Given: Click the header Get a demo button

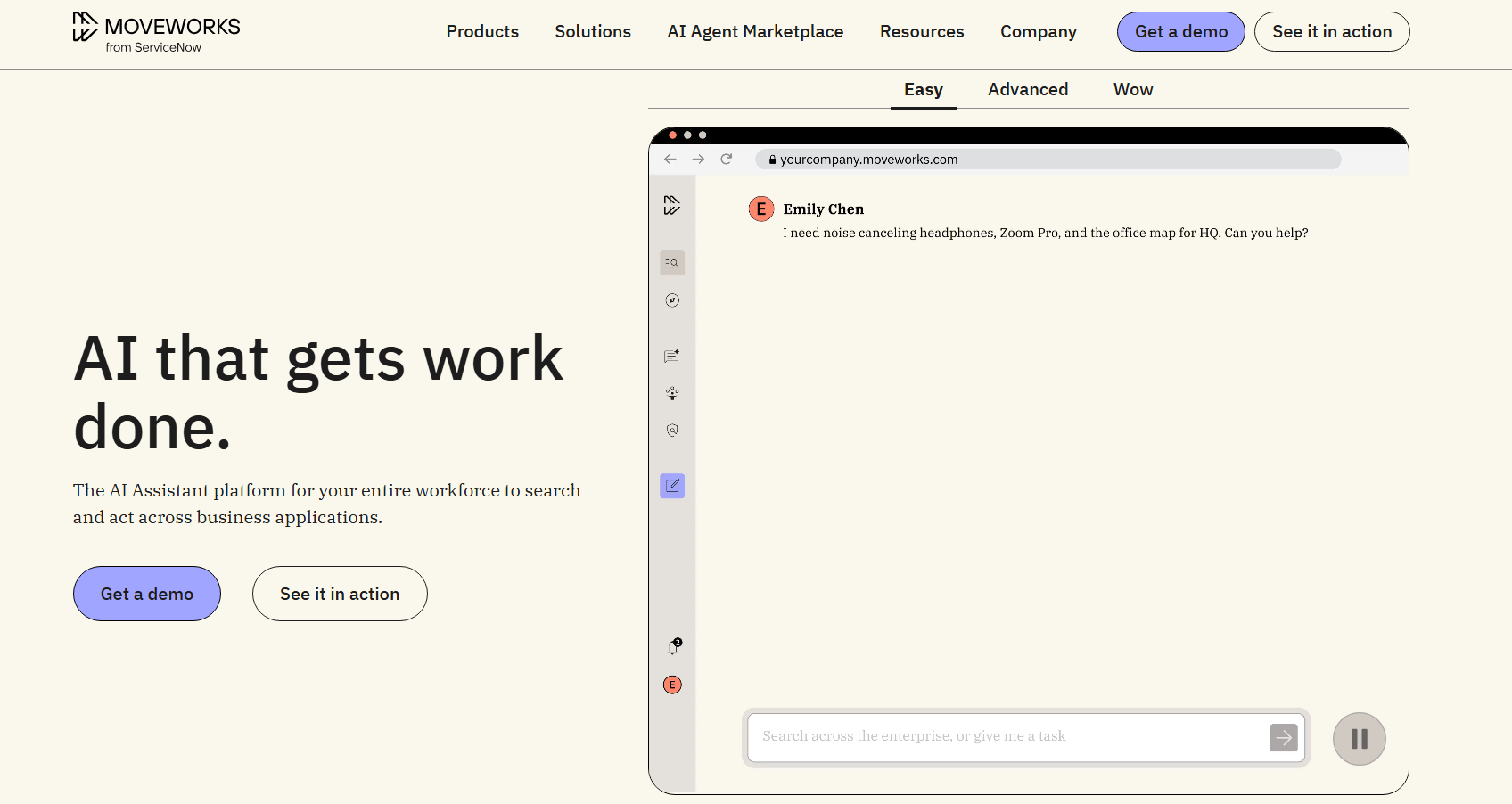Looking at the screenshot, I should click(x=1181, y=32).
